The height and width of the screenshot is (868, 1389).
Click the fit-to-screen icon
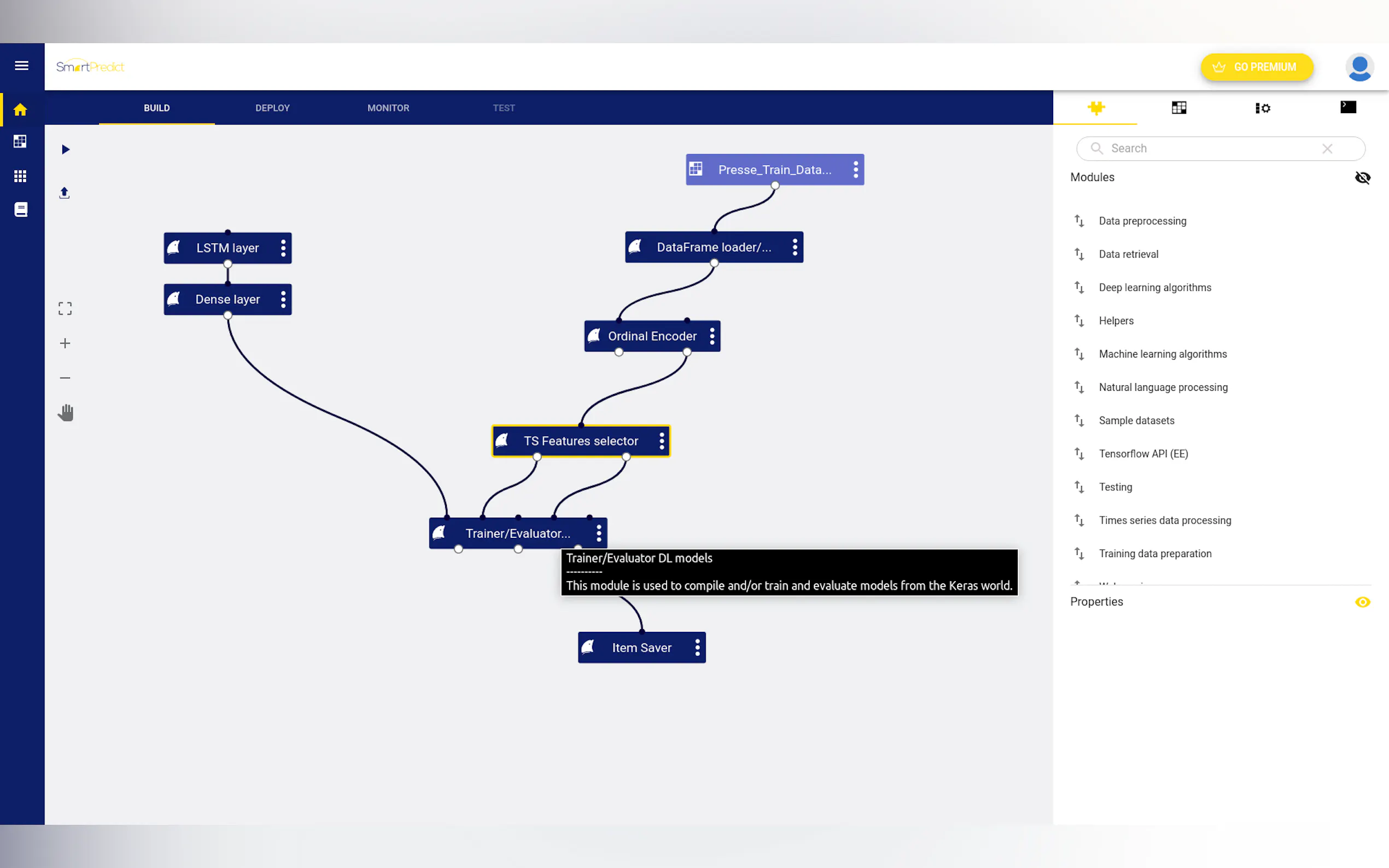click(x=65, y=309)
